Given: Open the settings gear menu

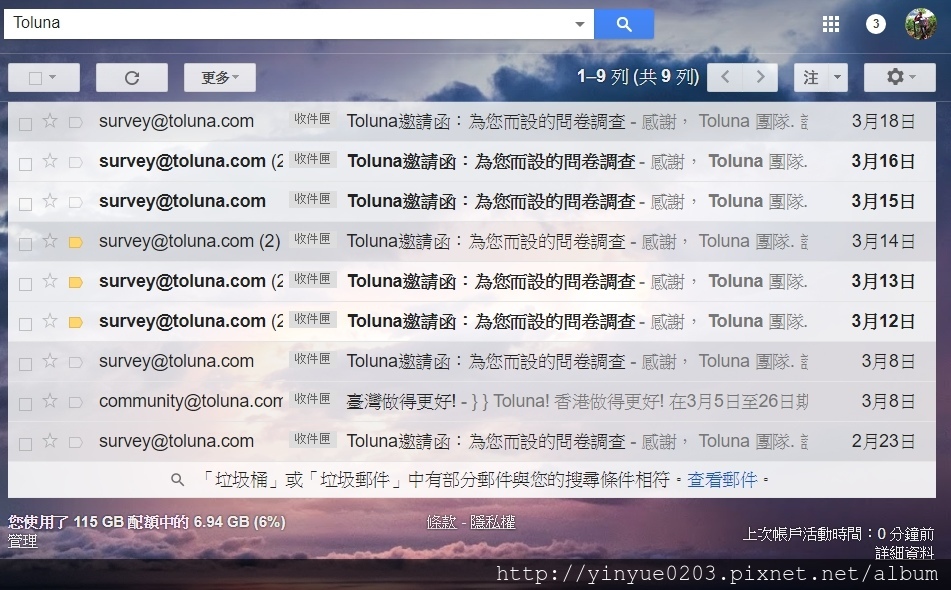Looking at the screenshot, I should 899,78.
